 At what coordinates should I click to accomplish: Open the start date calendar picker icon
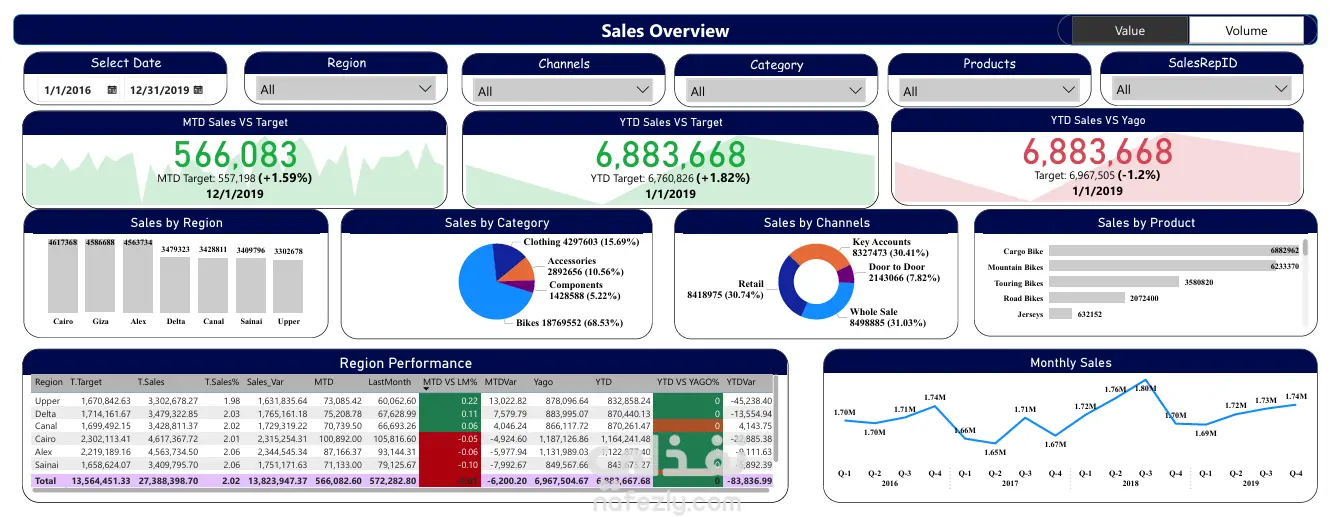tap(112, 90)
